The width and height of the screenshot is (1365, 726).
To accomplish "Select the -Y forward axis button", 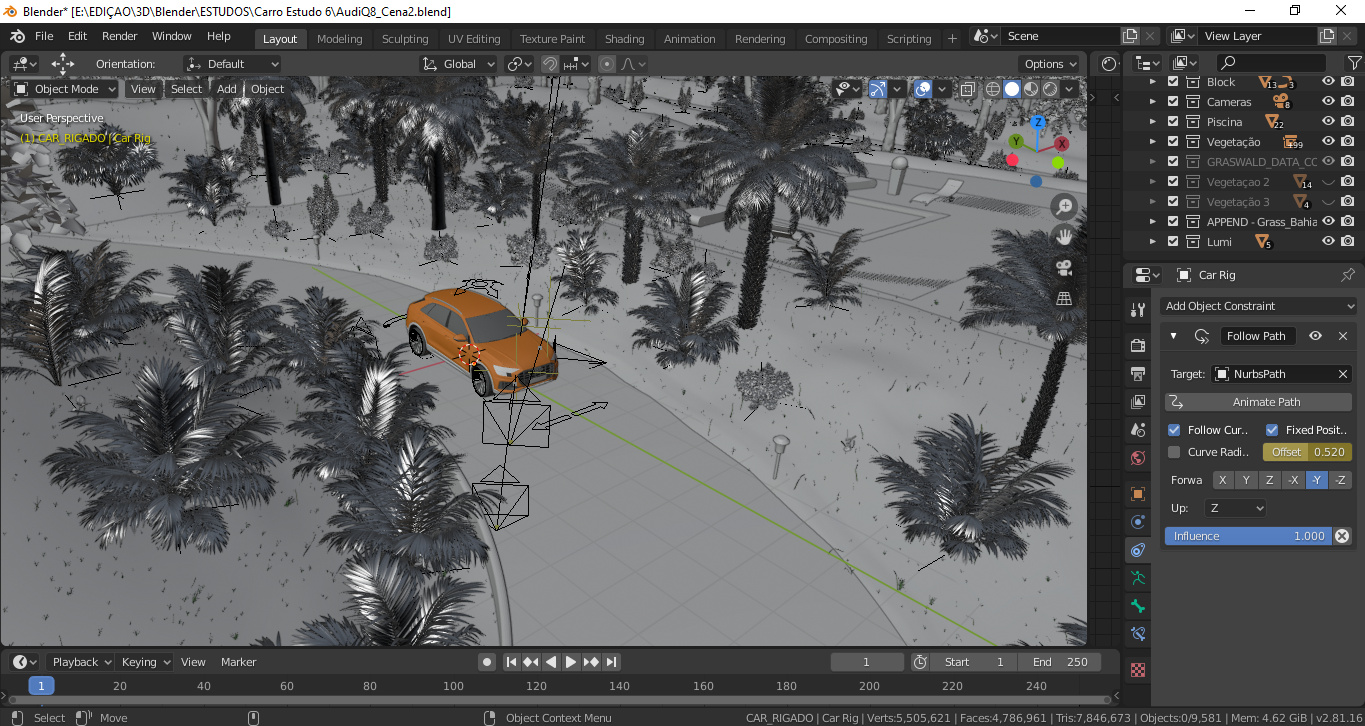I will (1317, 480).
